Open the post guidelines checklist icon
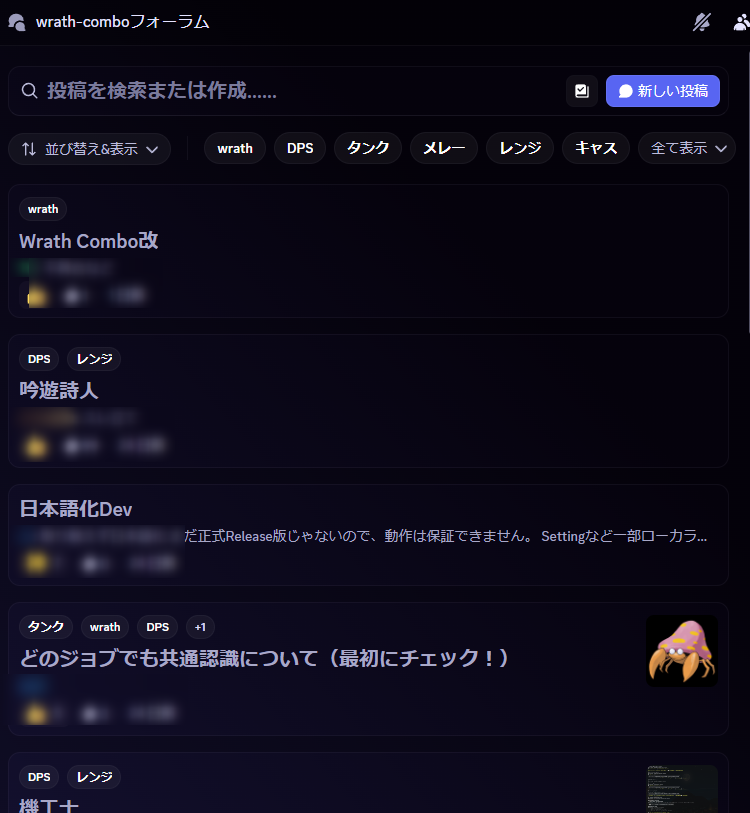Viewport: 750px width, 813px height. (x=582, y=91)
